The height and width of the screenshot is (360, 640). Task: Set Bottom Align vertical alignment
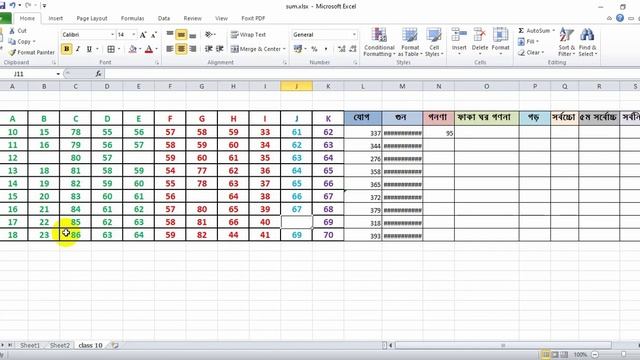[x=193, y=35]
